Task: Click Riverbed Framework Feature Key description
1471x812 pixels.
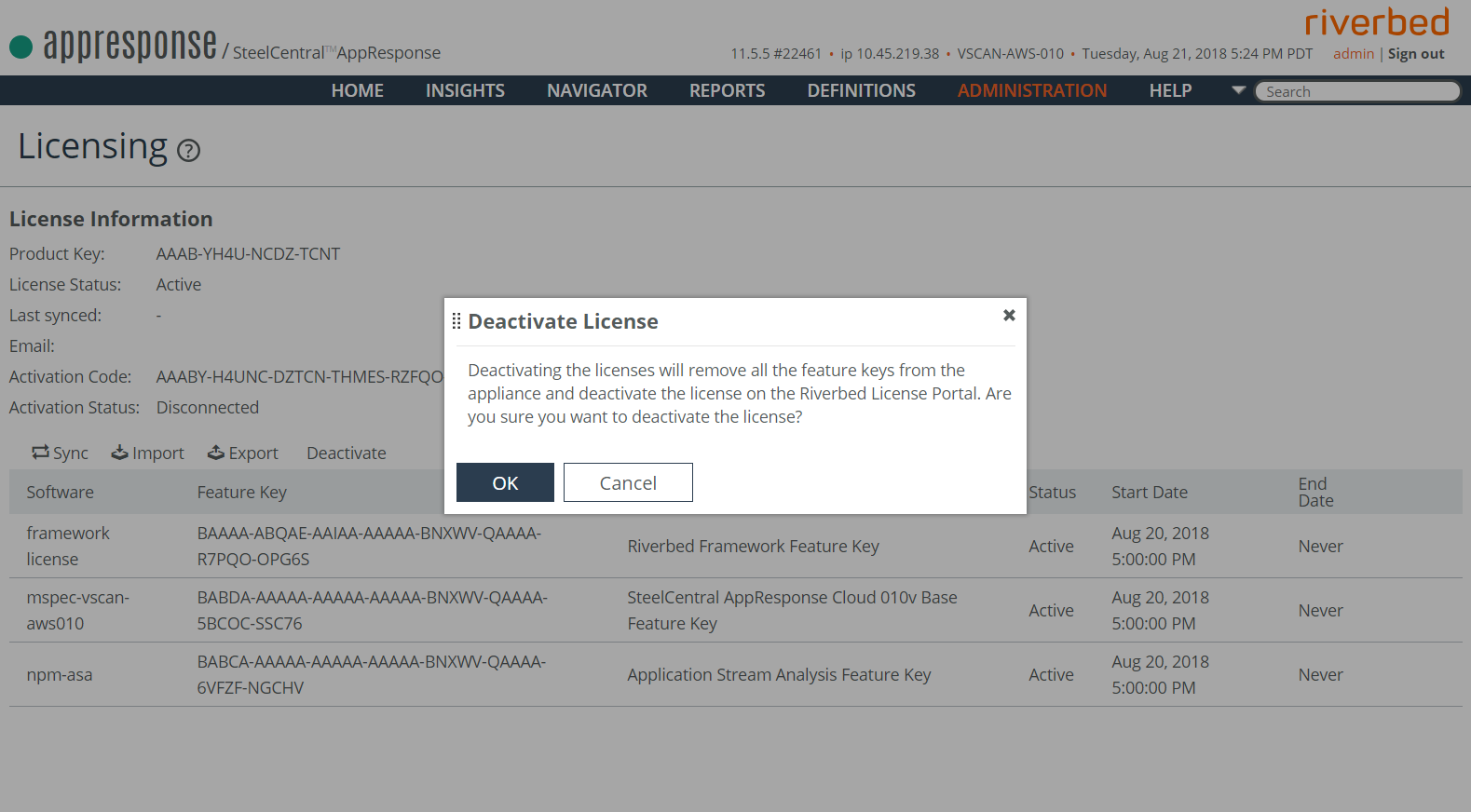Action: 753,546
